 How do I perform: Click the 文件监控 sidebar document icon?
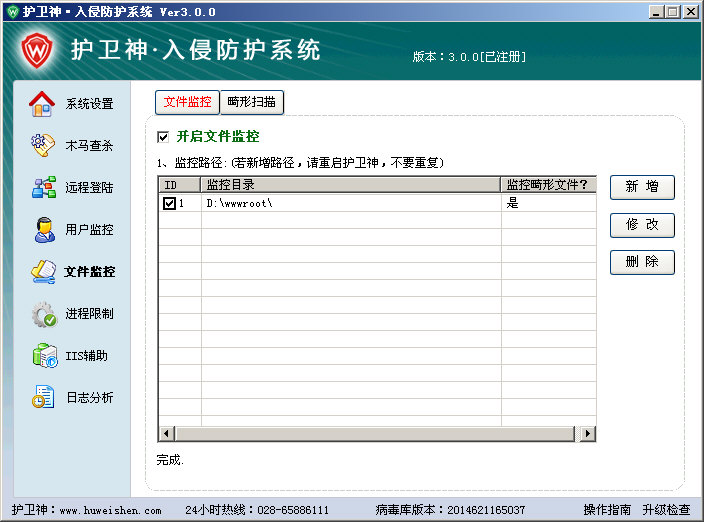(x=44, y=272)
